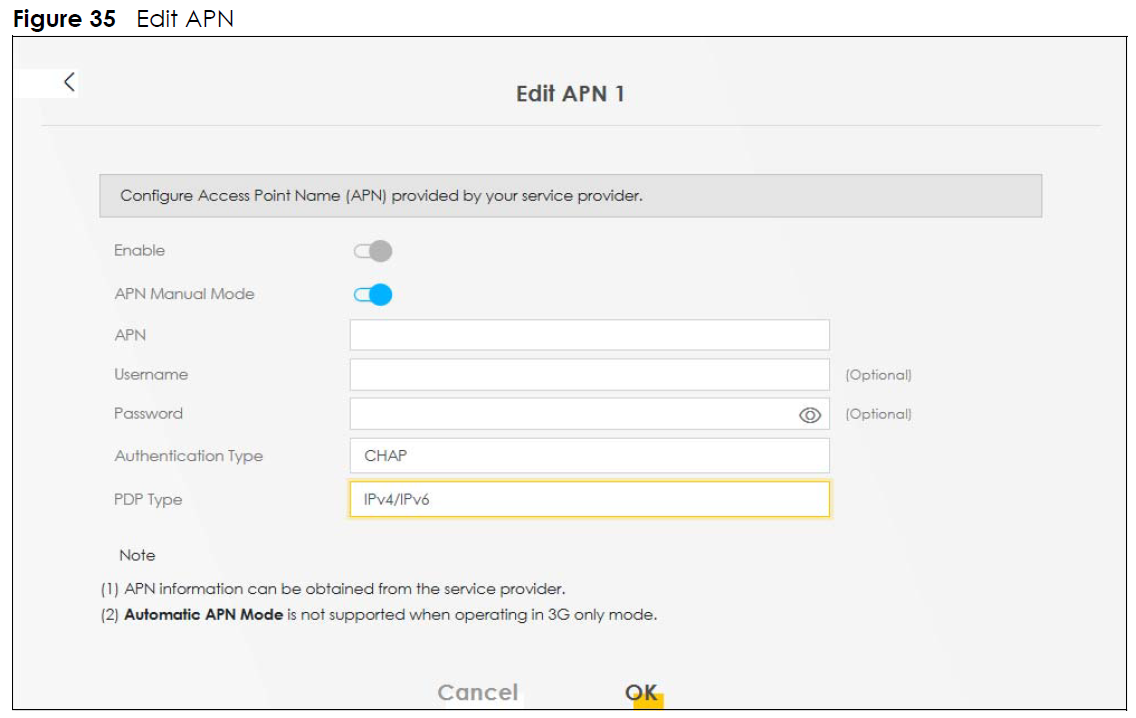Expand the PDP Type dropdown showing IPv4/IPv6
The image size is (1136, 718).
(589, 499)
